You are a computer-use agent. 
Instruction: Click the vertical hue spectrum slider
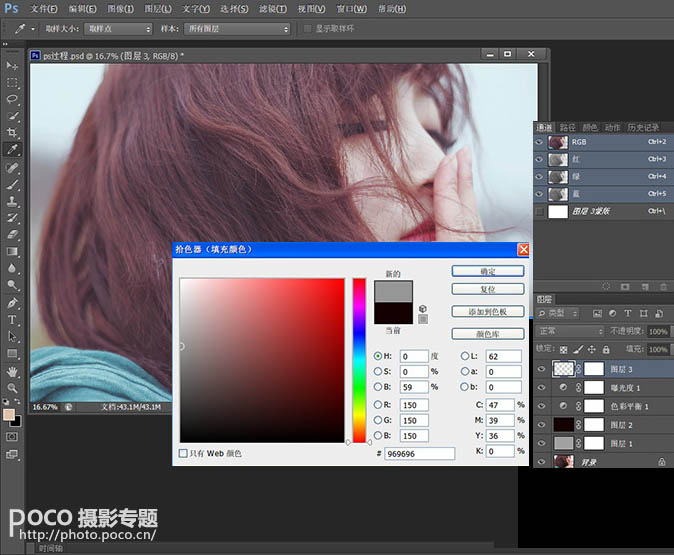coord(359,360)
